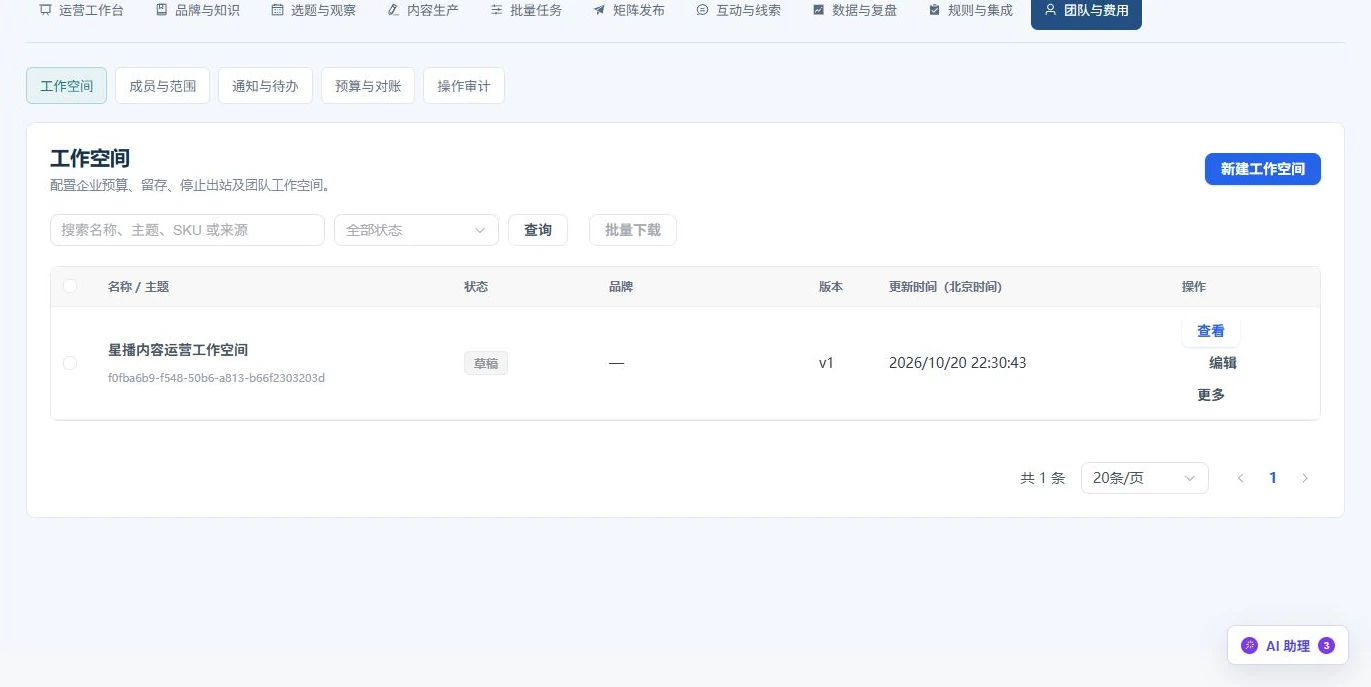Open the 运营工作台 menu
1371x687 pixels.
(x=81, y=10)
